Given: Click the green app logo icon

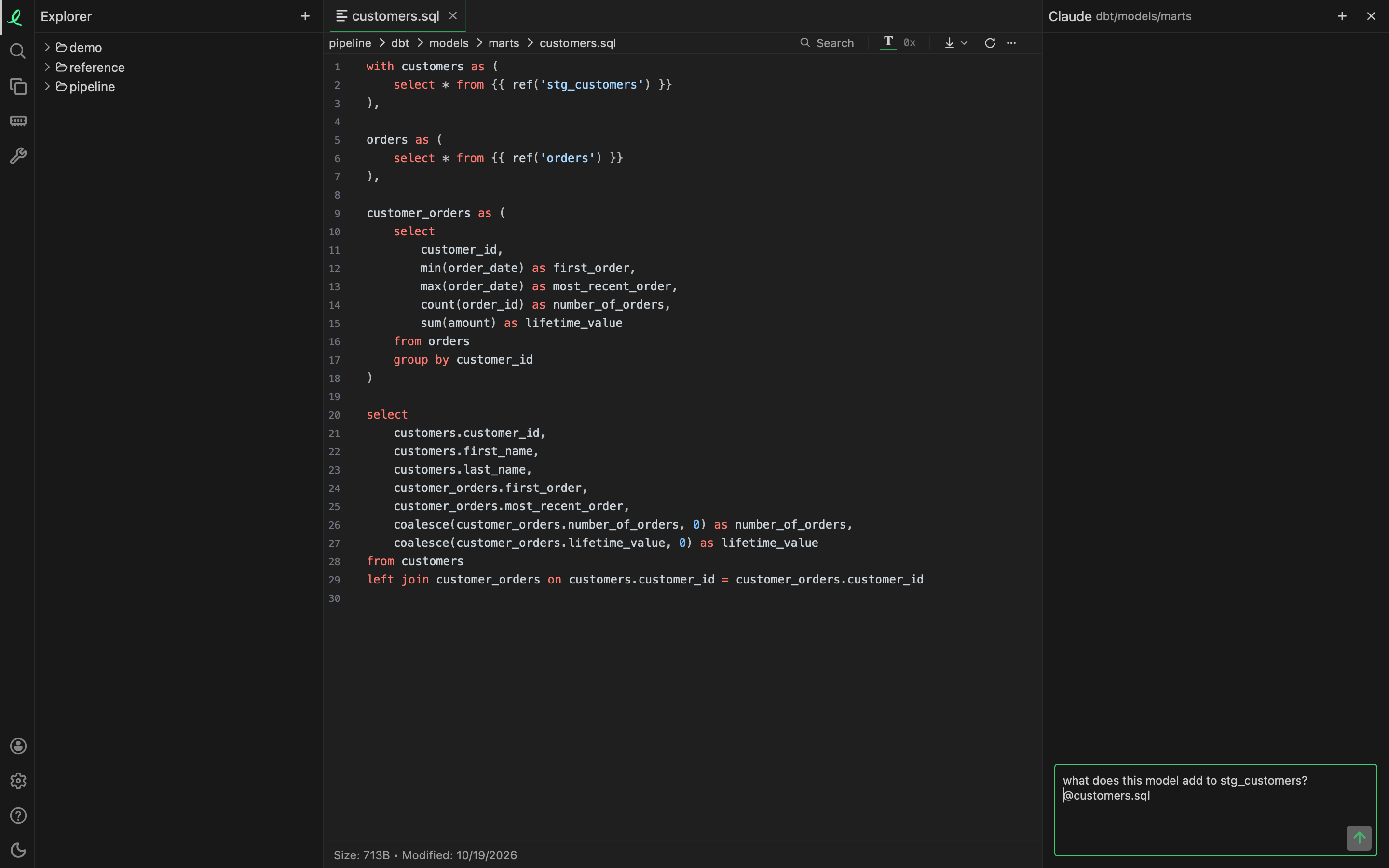Looking at the screenshot, I should [16, 17].
